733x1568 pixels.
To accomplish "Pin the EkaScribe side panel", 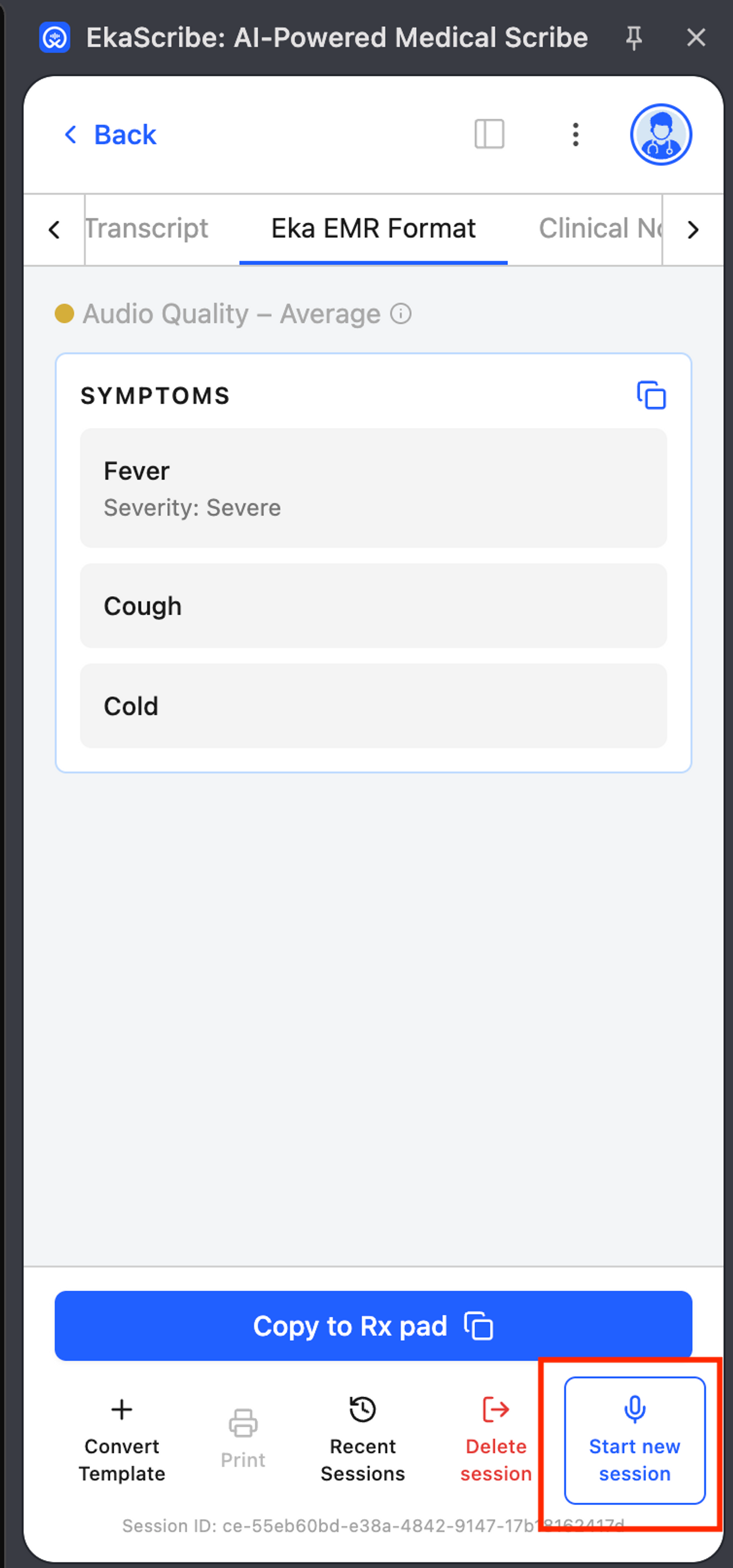I will (x=634, y=38).
